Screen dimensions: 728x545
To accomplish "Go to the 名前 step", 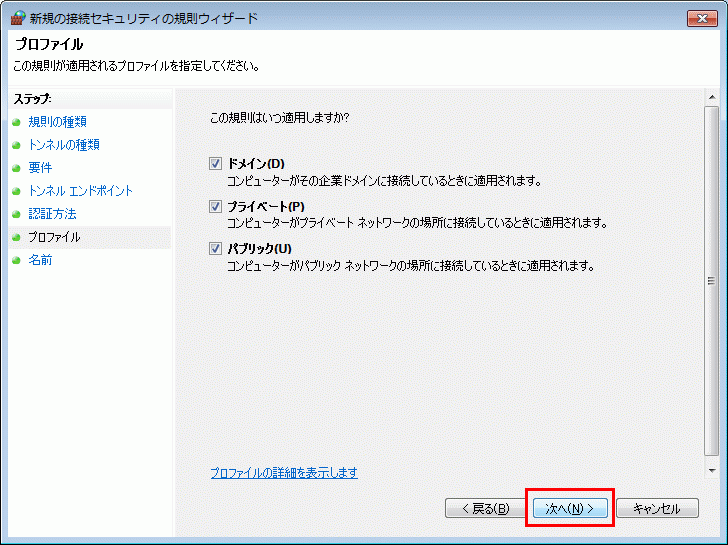I will click(x=40, y=260).
